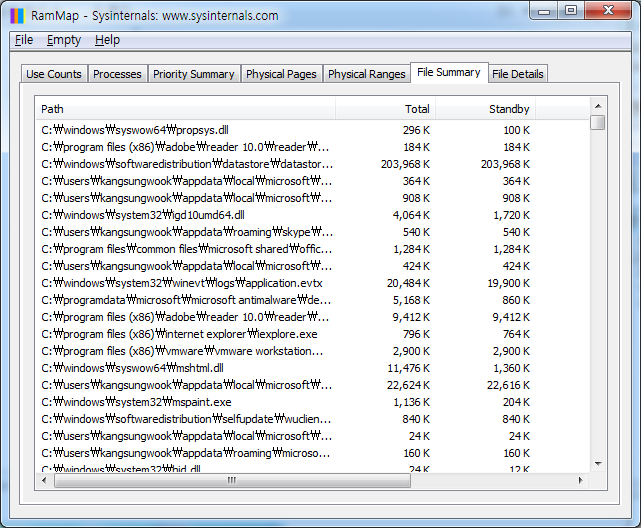This screenshot has width=641, height=528.
Task: Click the RamMap application icon in title bar
Action: click(x=18, y=16)
